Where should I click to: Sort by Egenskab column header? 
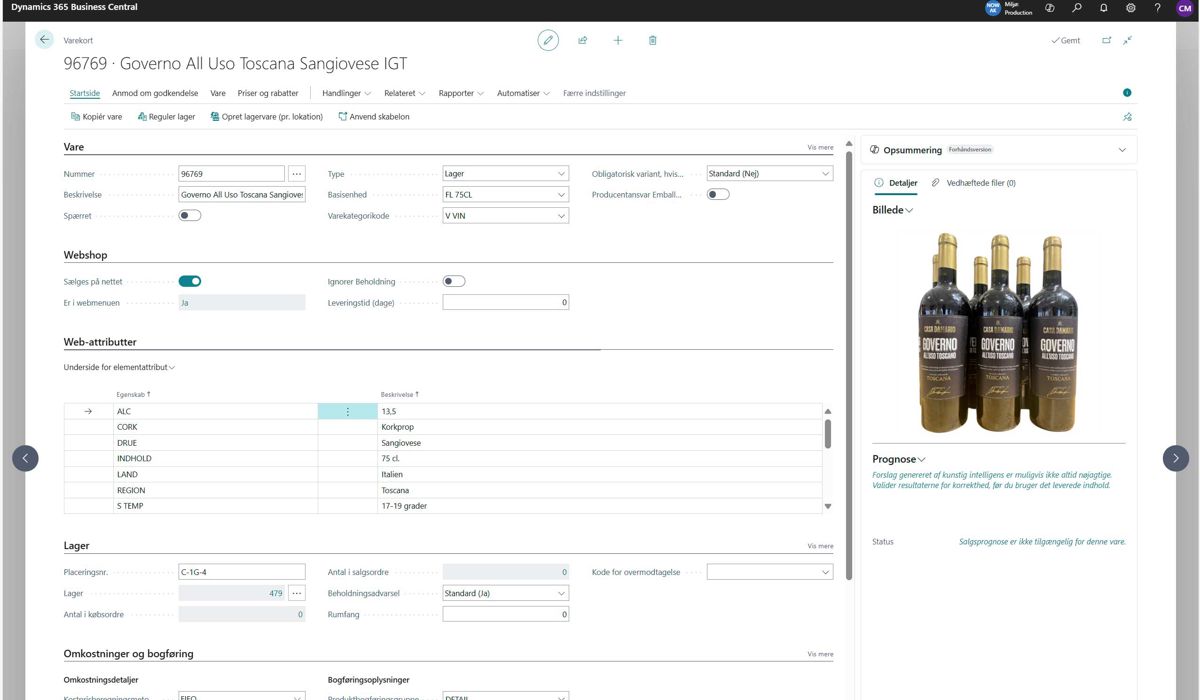click(x=132, y=395)
